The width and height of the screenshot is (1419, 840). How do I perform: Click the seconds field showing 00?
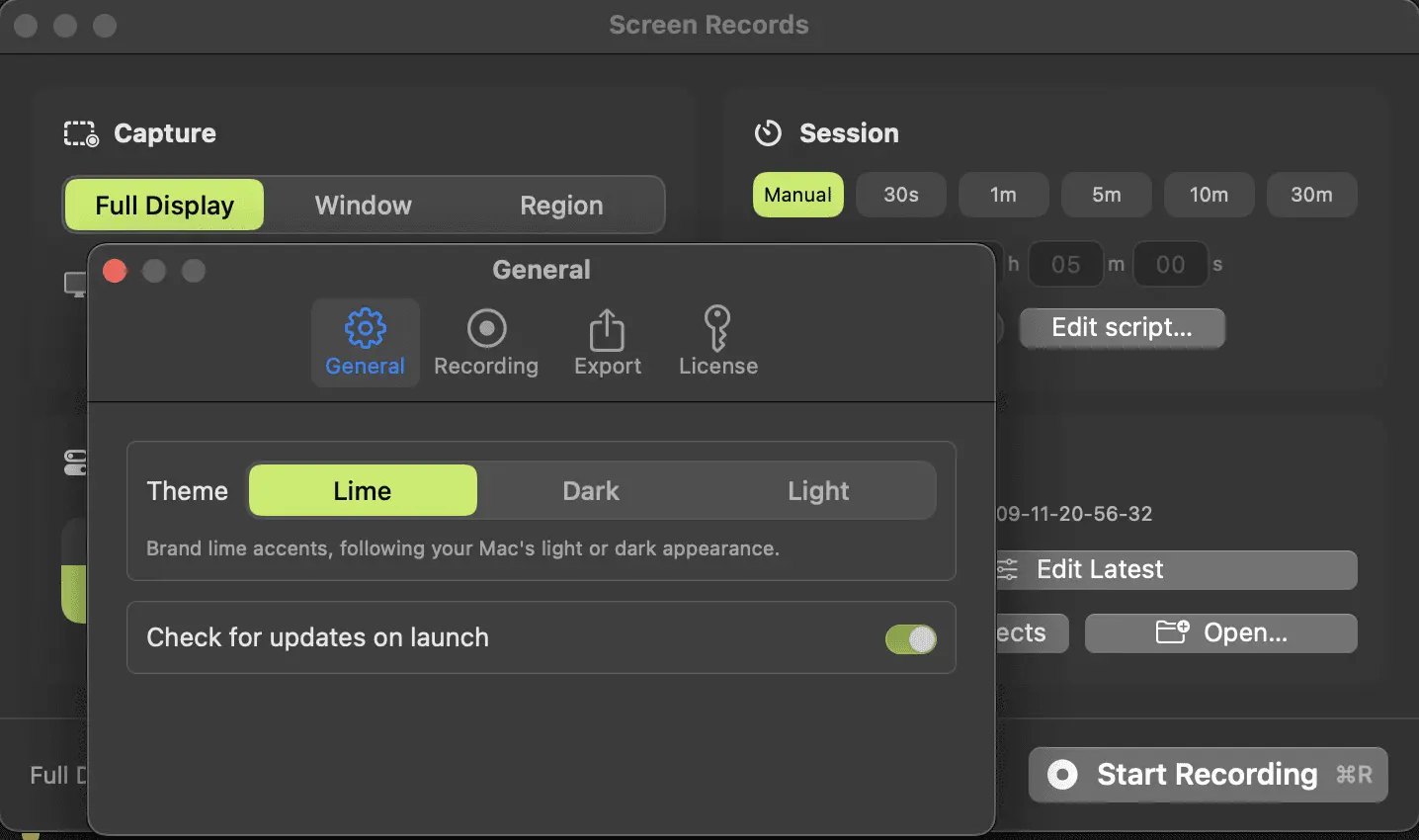1171,265
